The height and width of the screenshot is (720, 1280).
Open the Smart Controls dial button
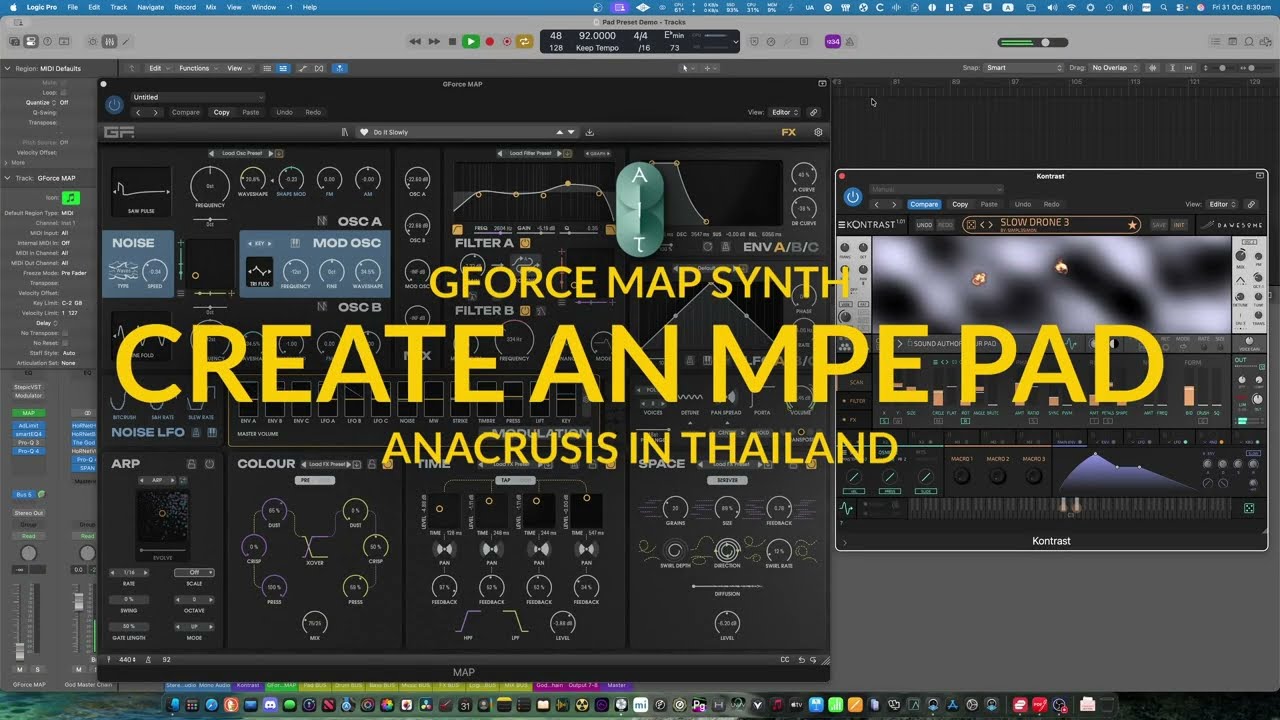93,41
